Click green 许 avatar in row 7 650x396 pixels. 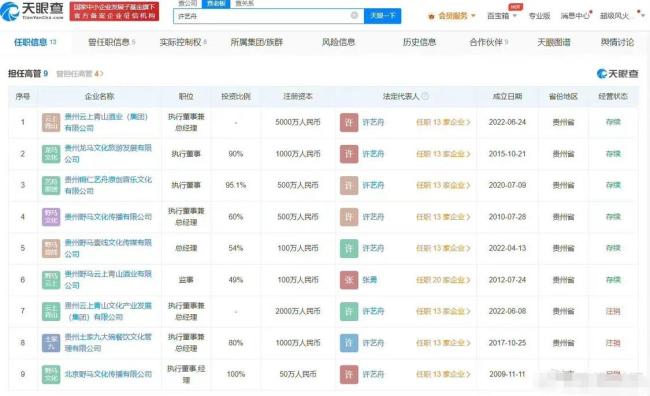coord(349,311)
